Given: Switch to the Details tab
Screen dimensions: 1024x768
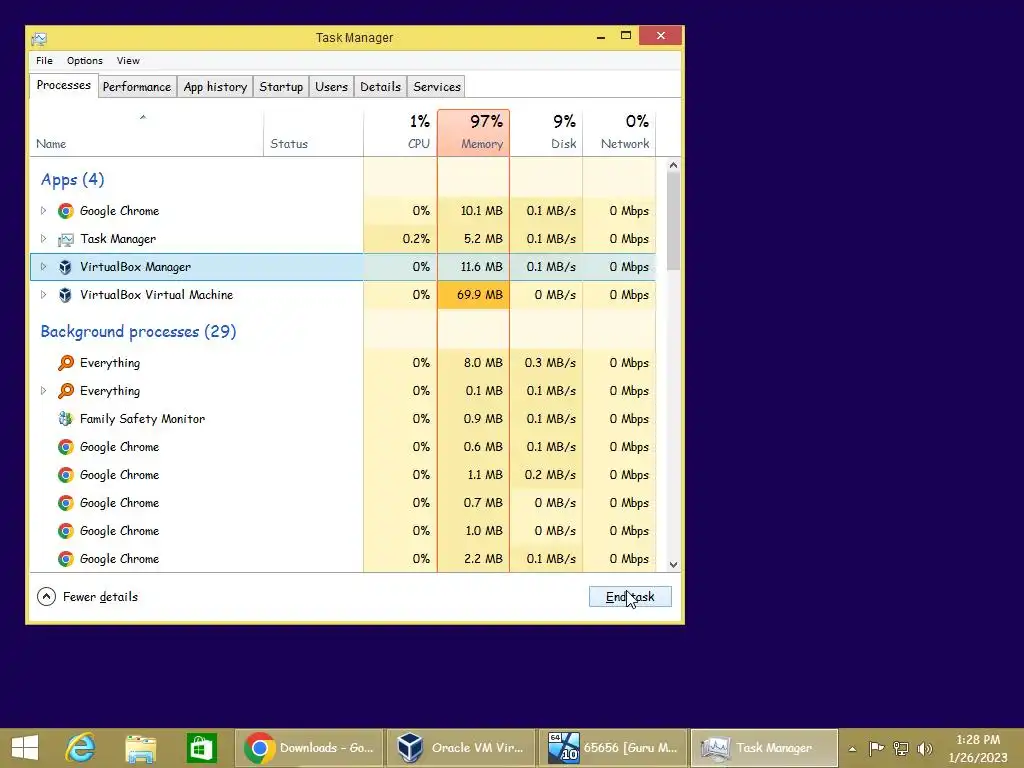Looking at the screenshot, I should tap(381, 87).
